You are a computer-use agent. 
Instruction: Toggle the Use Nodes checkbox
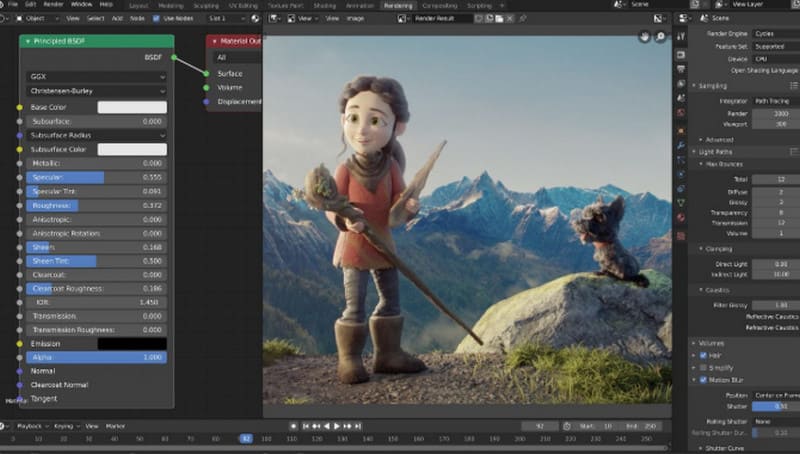[x=156, y=18]
